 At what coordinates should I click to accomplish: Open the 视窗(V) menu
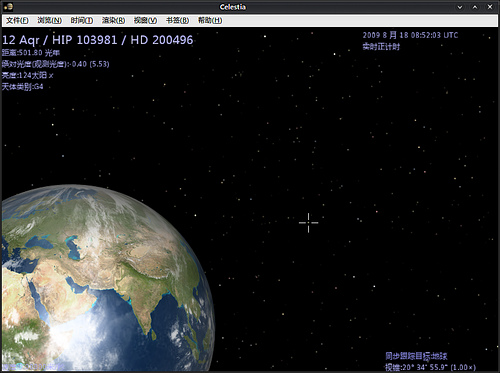point(145,20)
